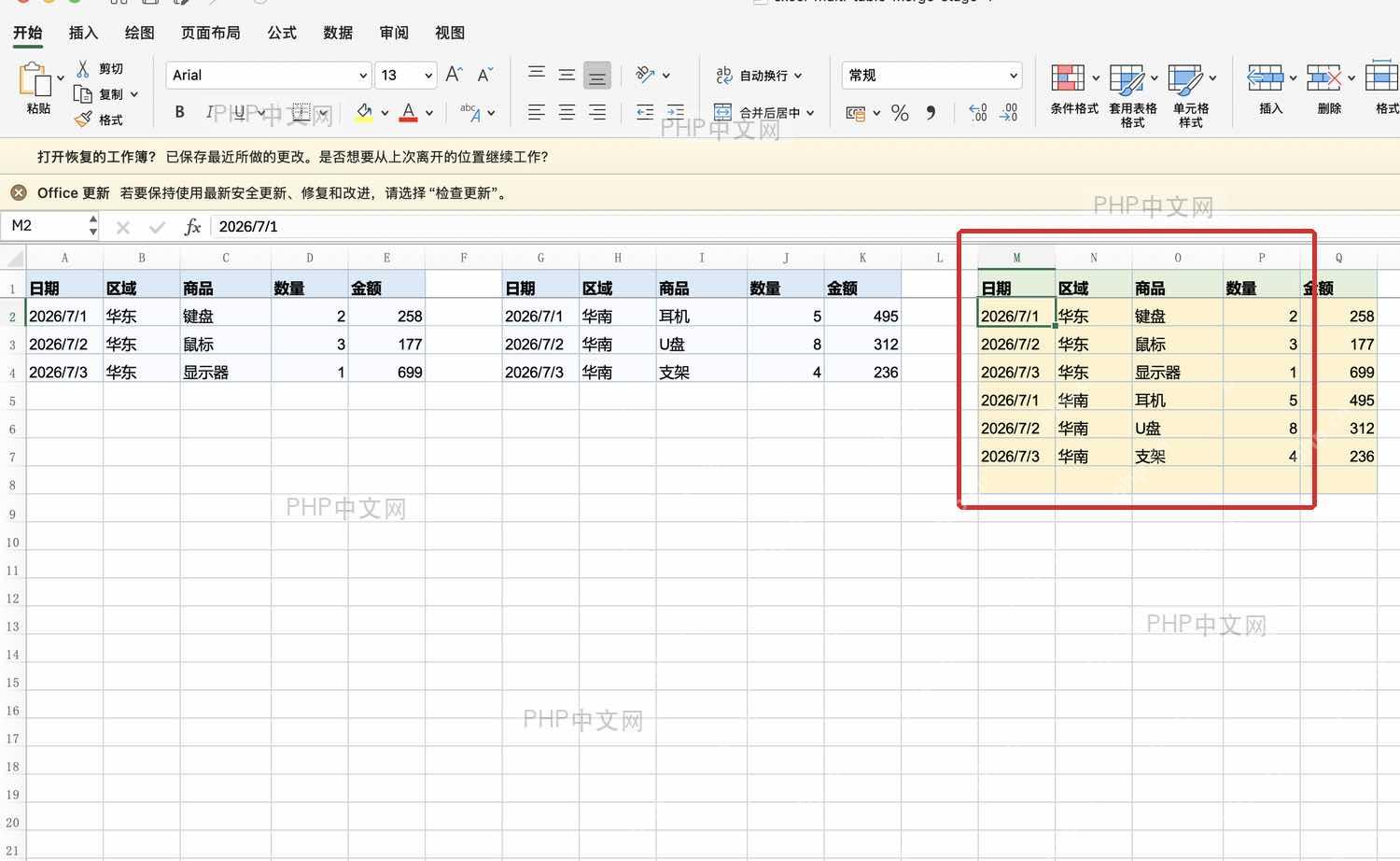Expand the paste options arrow
1400x861 pixels.
(x=61, y=78)
